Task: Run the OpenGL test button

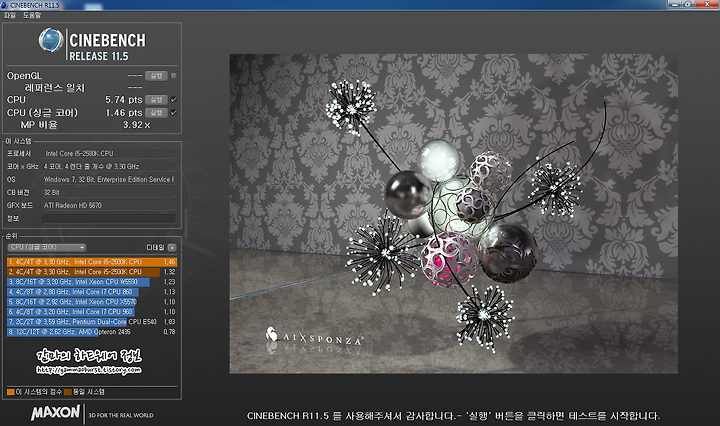Action: tap(156, 76)
